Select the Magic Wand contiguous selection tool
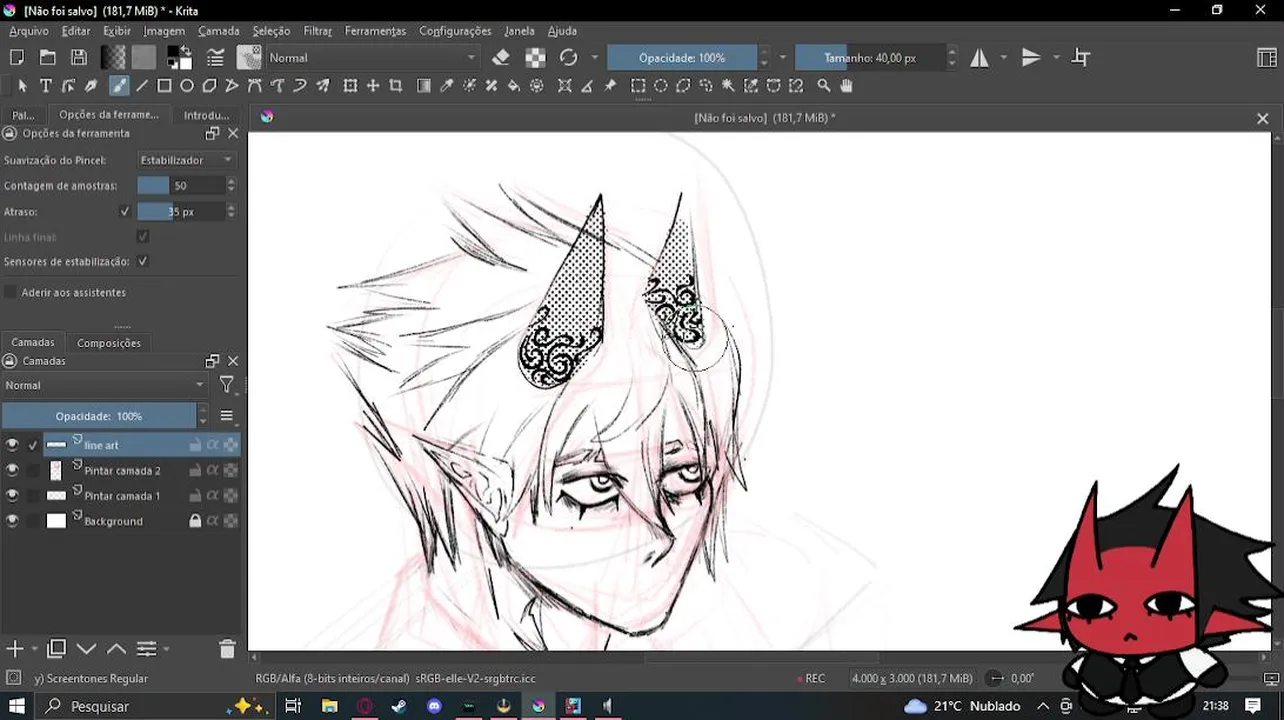Viewport: 1284px width, 720px height. (x=728, y=86)
